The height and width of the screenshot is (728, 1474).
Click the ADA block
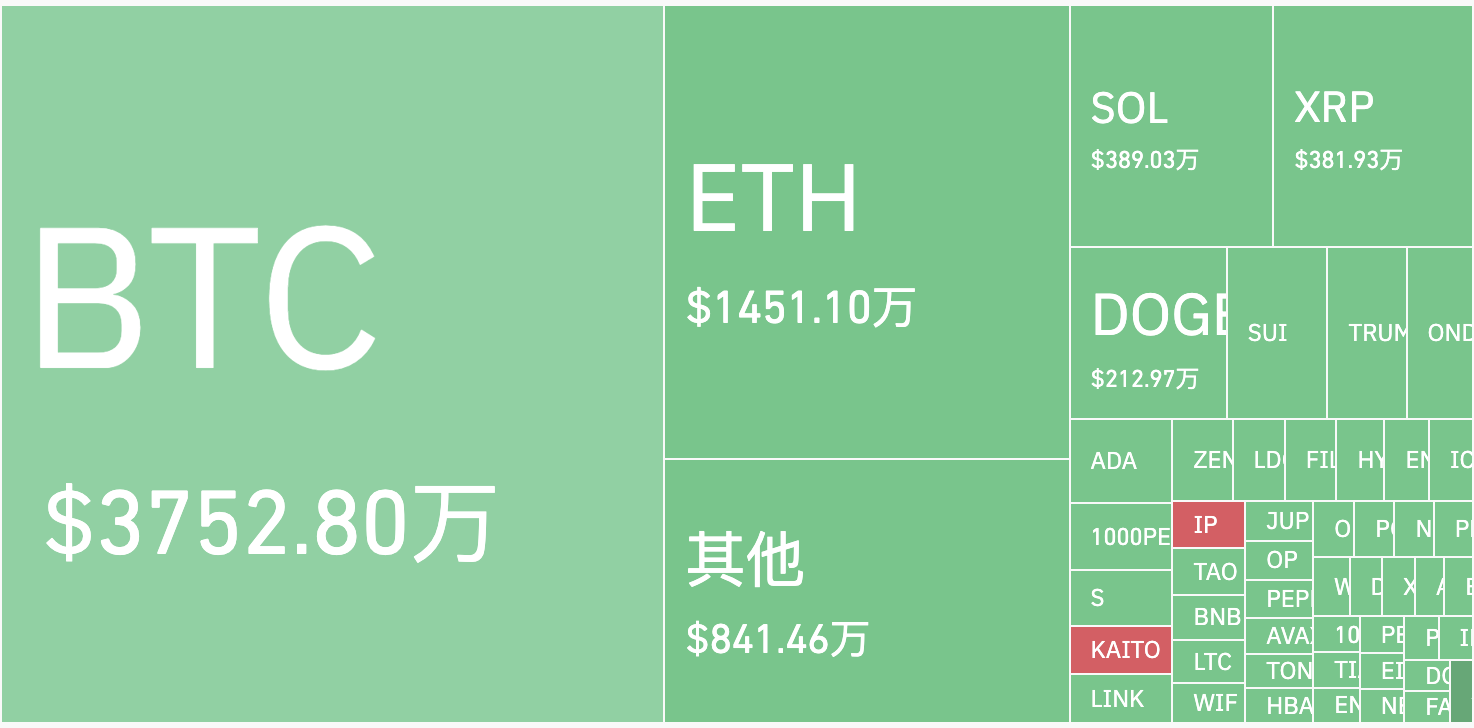1120,461
